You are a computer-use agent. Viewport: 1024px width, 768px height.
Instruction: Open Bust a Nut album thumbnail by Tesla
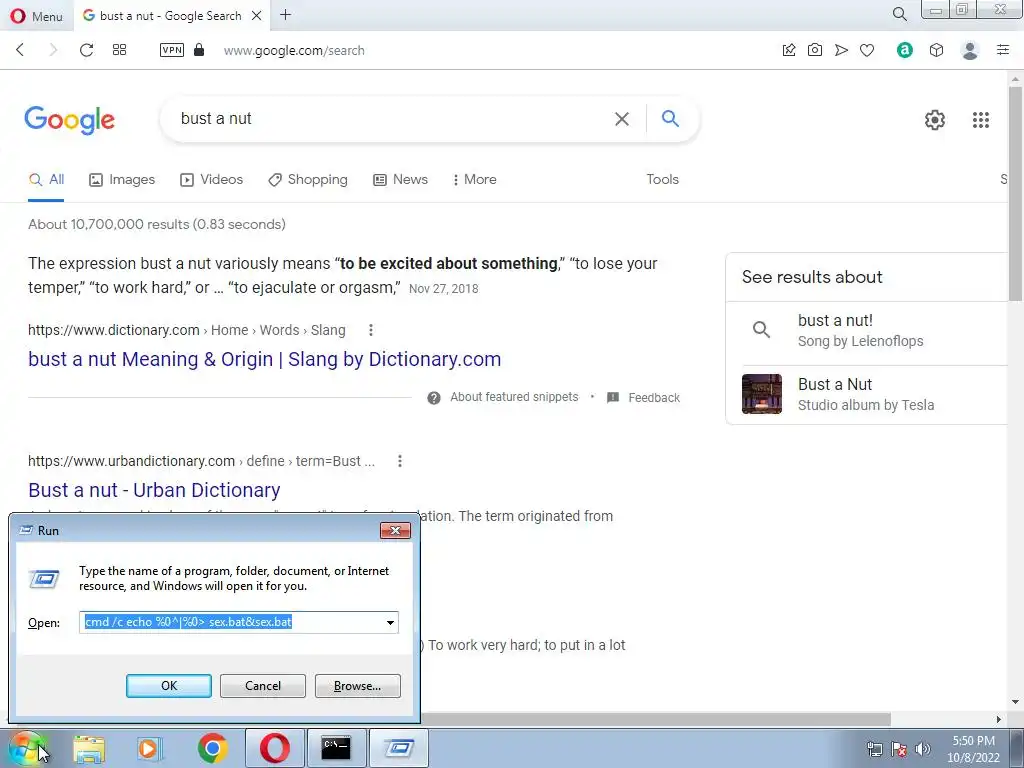(x=761, y=394)
